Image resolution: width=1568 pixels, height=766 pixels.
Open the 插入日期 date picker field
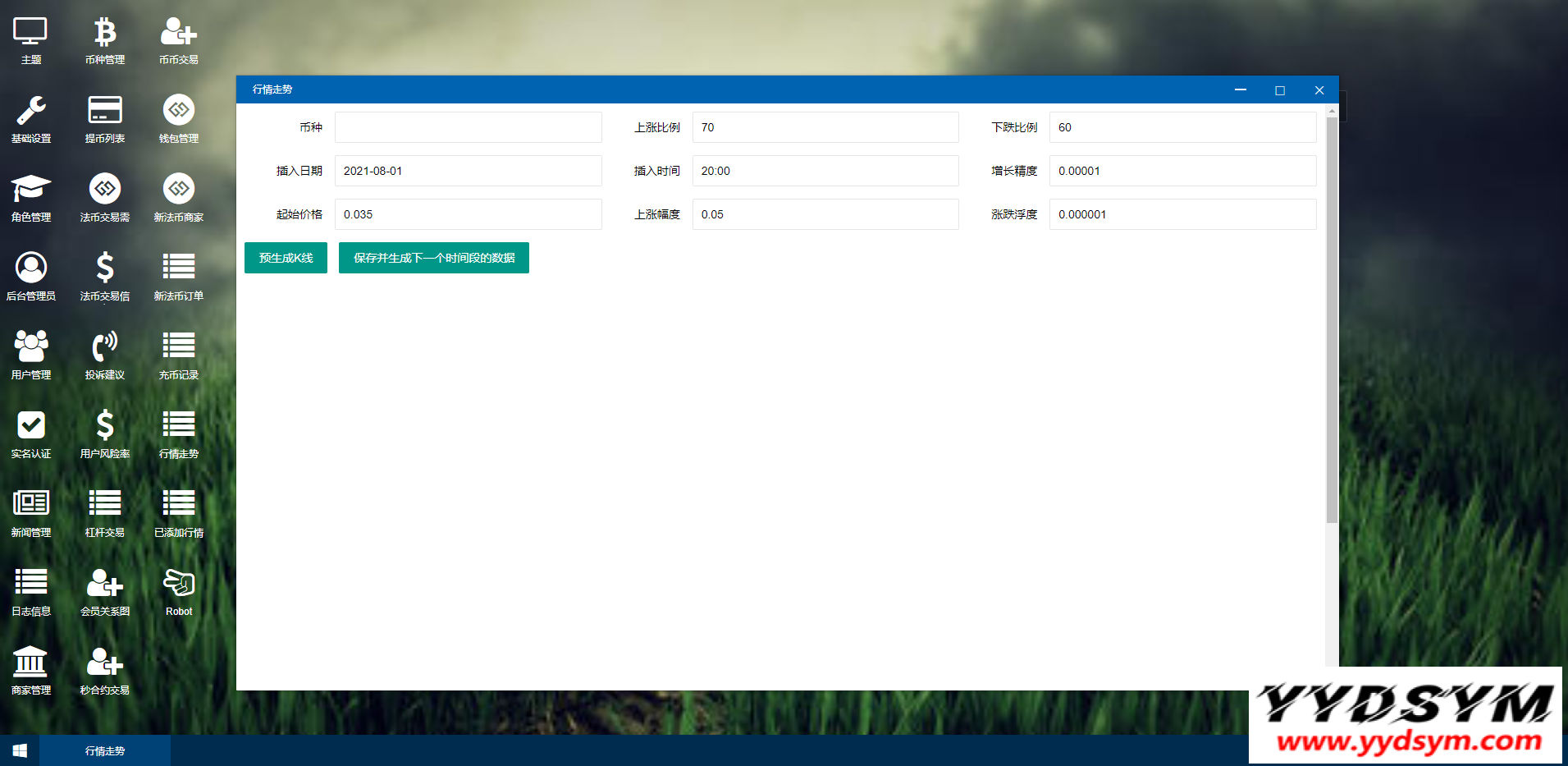tap(468, 171)
